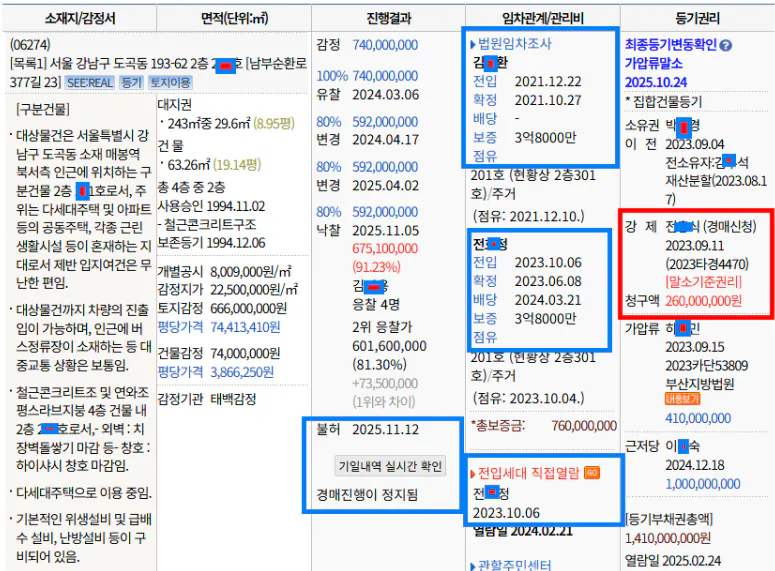Image resolution: width=775 pixels, height=571 pixels.
Task: Click the 법원임차조사 link text
Action: click(516, 44)
